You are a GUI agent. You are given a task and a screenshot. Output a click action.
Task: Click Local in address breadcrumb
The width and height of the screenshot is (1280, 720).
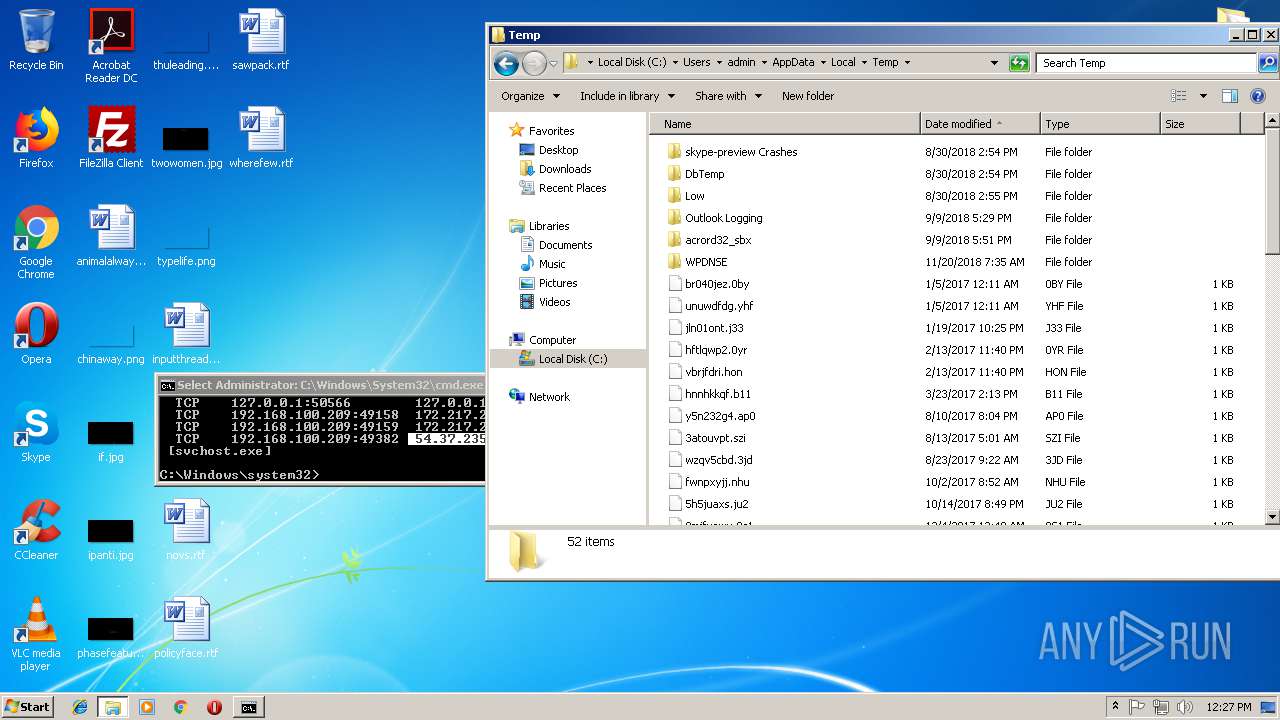click(x=843, y=62)
